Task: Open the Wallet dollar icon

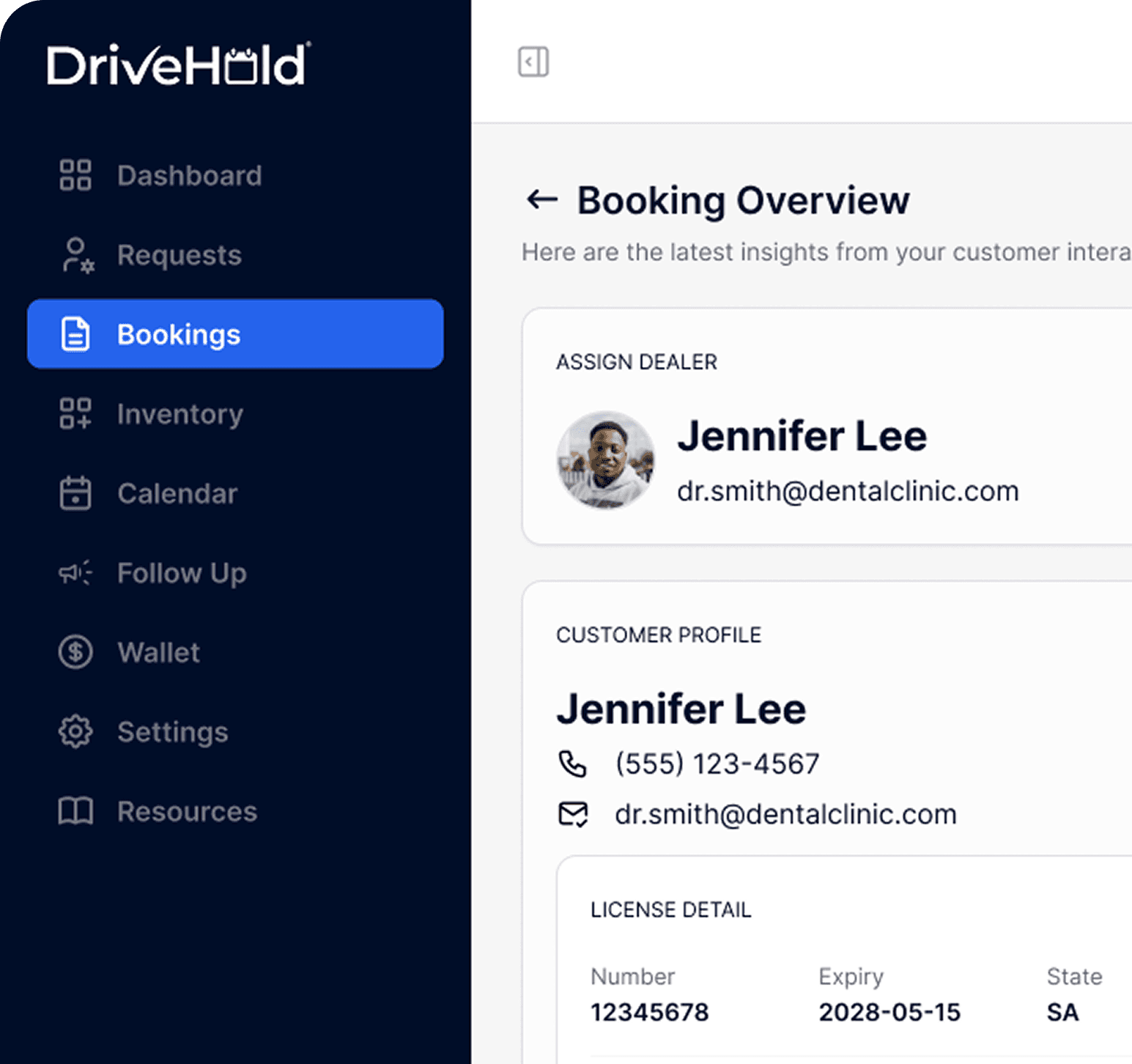Action: click(x=74, y=651)
